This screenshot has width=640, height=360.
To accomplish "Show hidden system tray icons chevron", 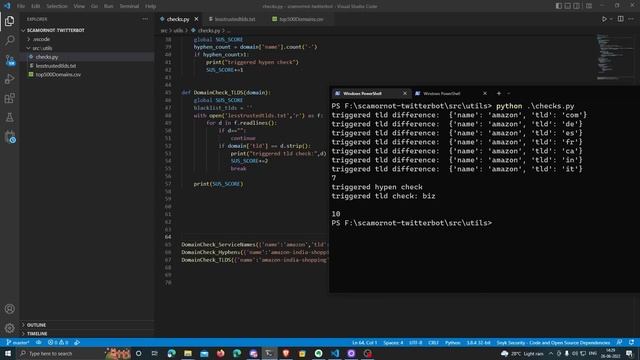I will tap(551, 353).
